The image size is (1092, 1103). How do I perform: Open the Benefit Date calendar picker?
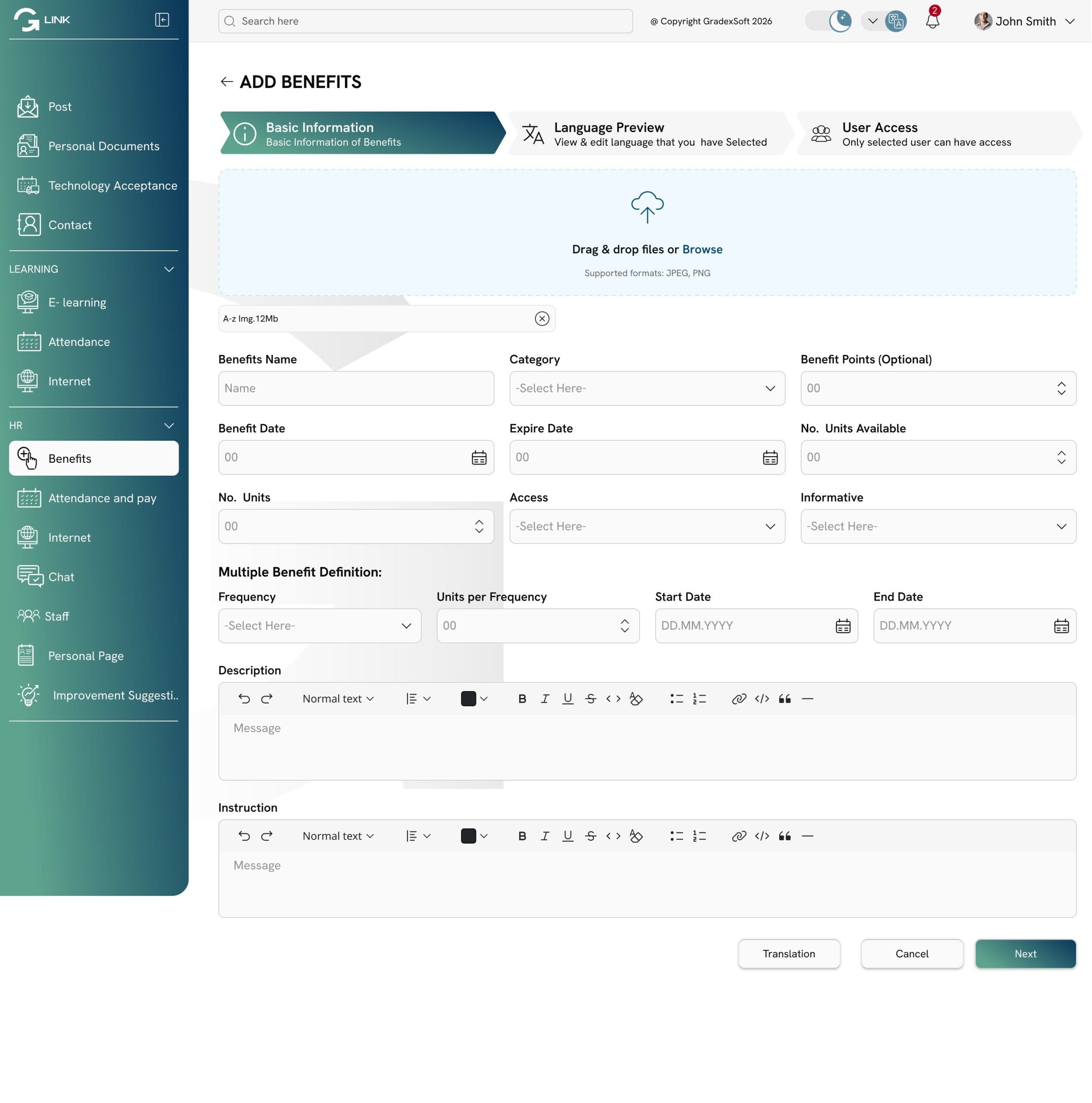(x=479, y=457)
